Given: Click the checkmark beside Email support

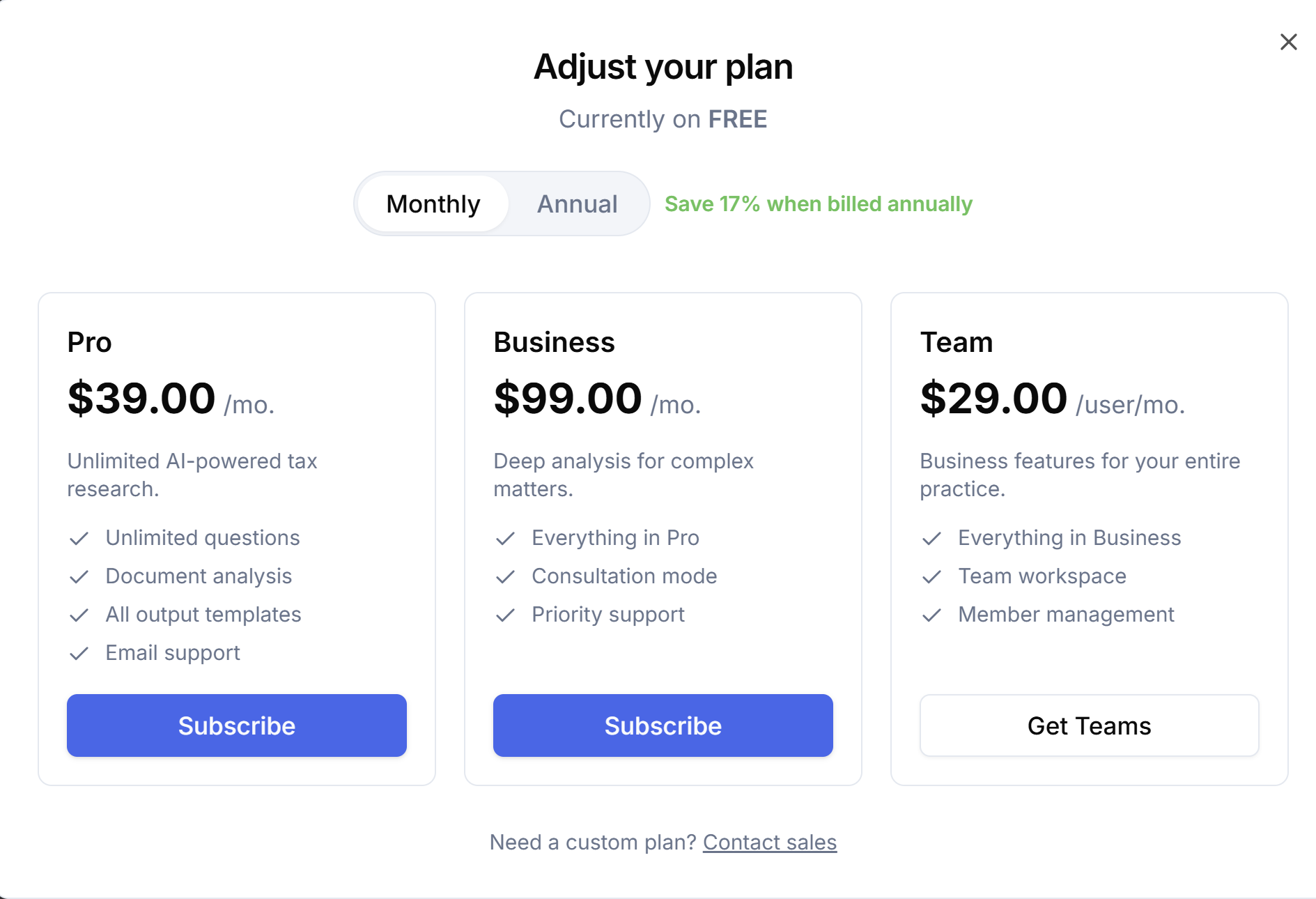Looking at the screenshot, I should [x=79, y=653].
